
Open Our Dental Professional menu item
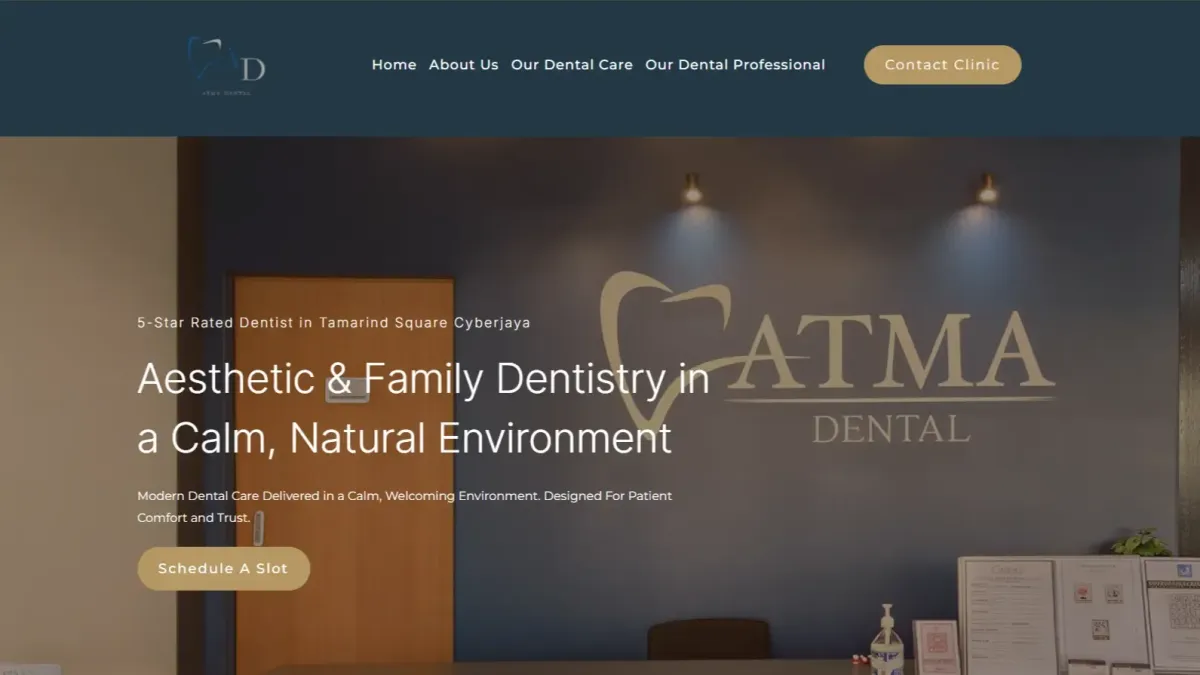735,65
